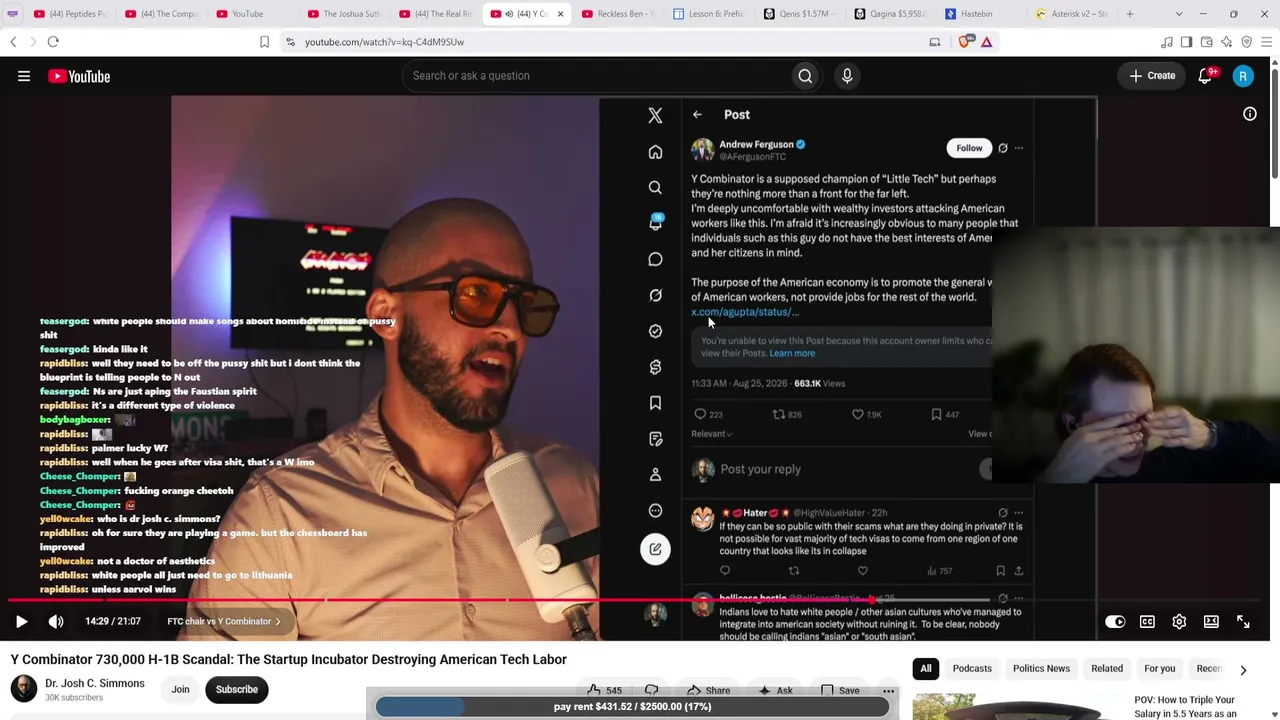Click the blue compose post button in video
The width and height of the screenshot is (1280, 720).
(655, 549)
